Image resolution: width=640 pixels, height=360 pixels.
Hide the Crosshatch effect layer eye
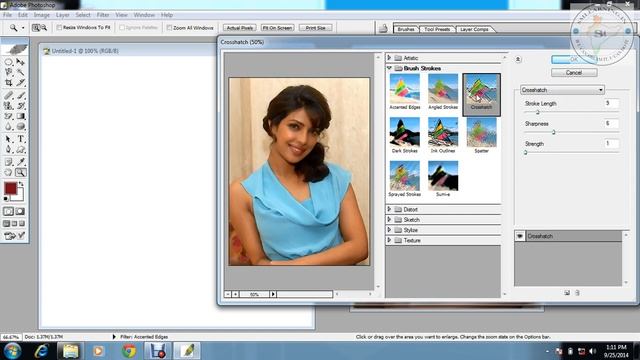pyautogui.click(x=520, y=236)
